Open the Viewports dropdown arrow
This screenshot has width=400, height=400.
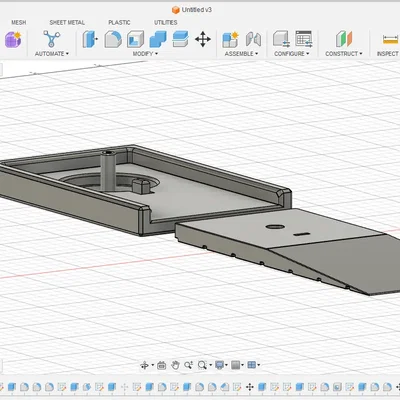click(259, 365)
